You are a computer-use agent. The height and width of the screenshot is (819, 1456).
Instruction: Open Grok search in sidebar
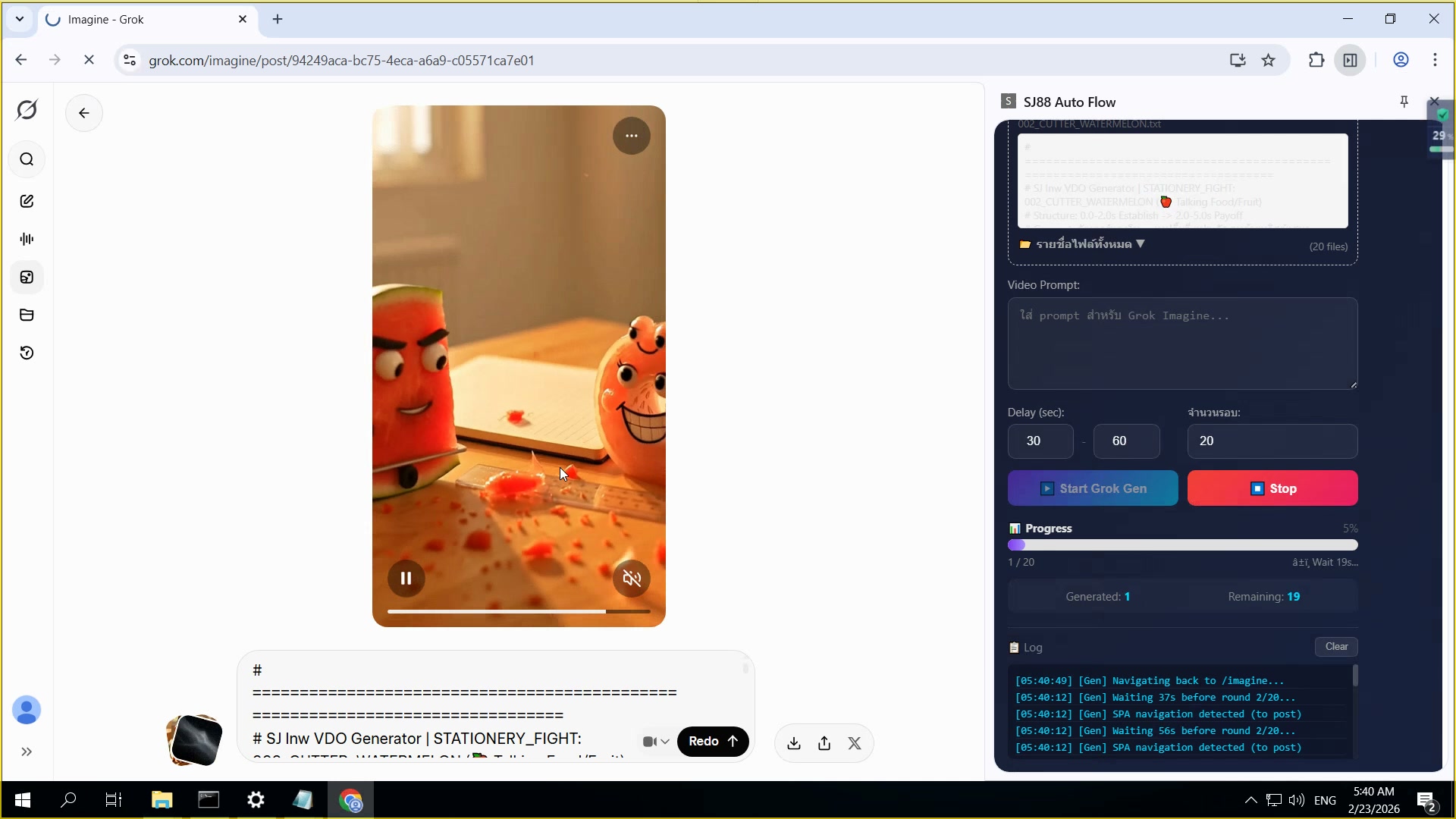point(27,159)
